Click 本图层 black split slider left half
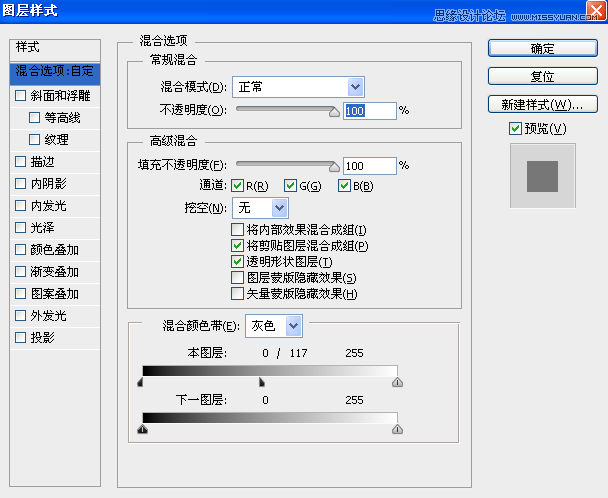This screenshot has width=608, height=498. [x=140, y=383]
